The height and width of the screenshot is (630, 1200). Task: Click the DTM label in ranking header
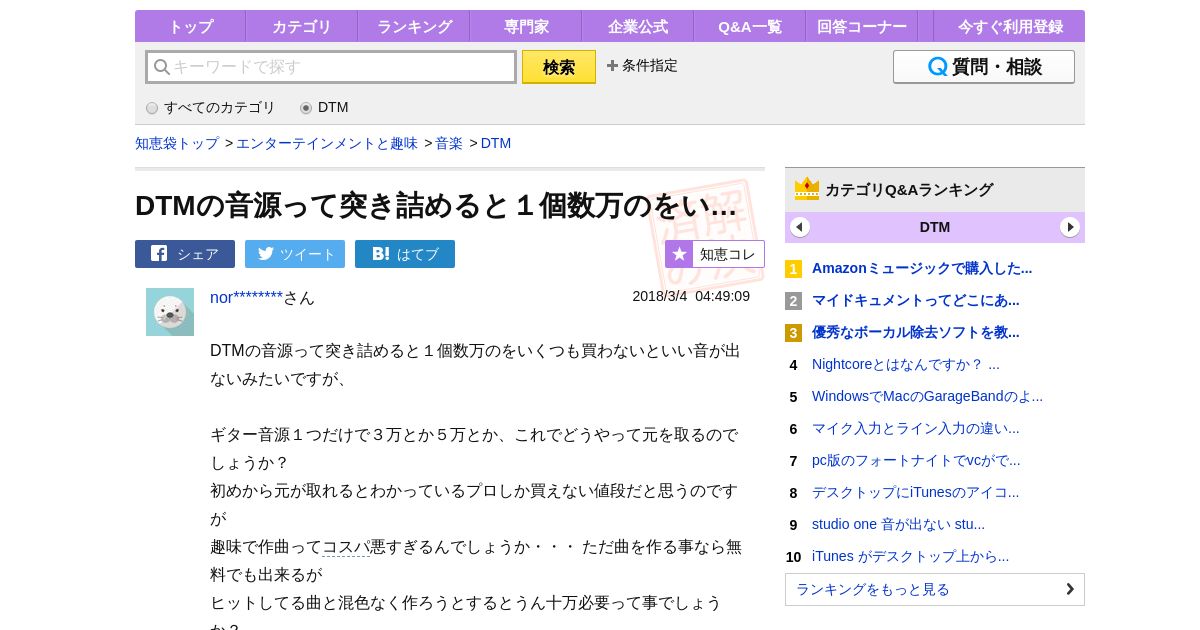click(935, 227)
